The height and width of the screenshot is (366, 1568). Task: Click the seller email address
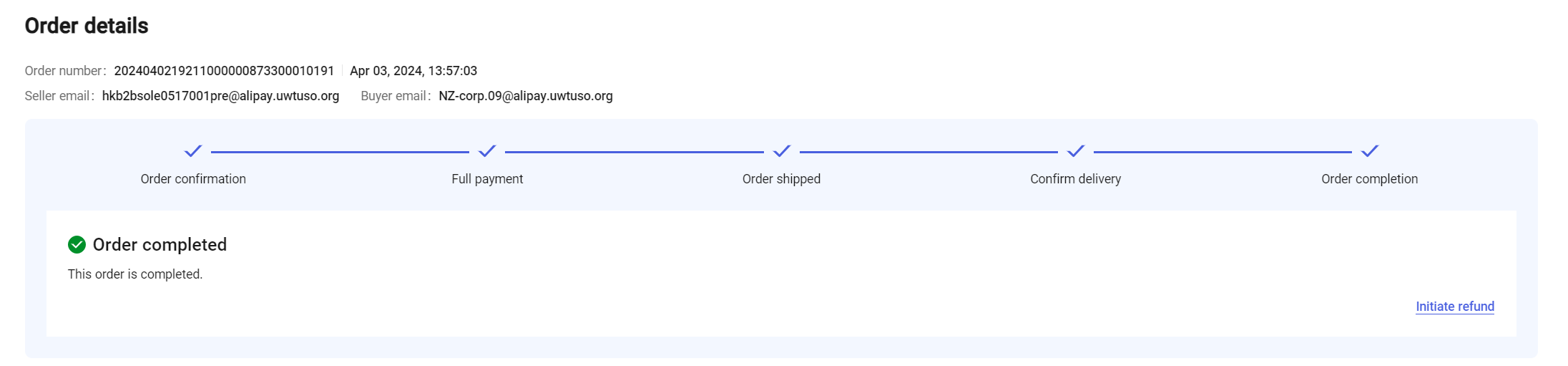220,96
